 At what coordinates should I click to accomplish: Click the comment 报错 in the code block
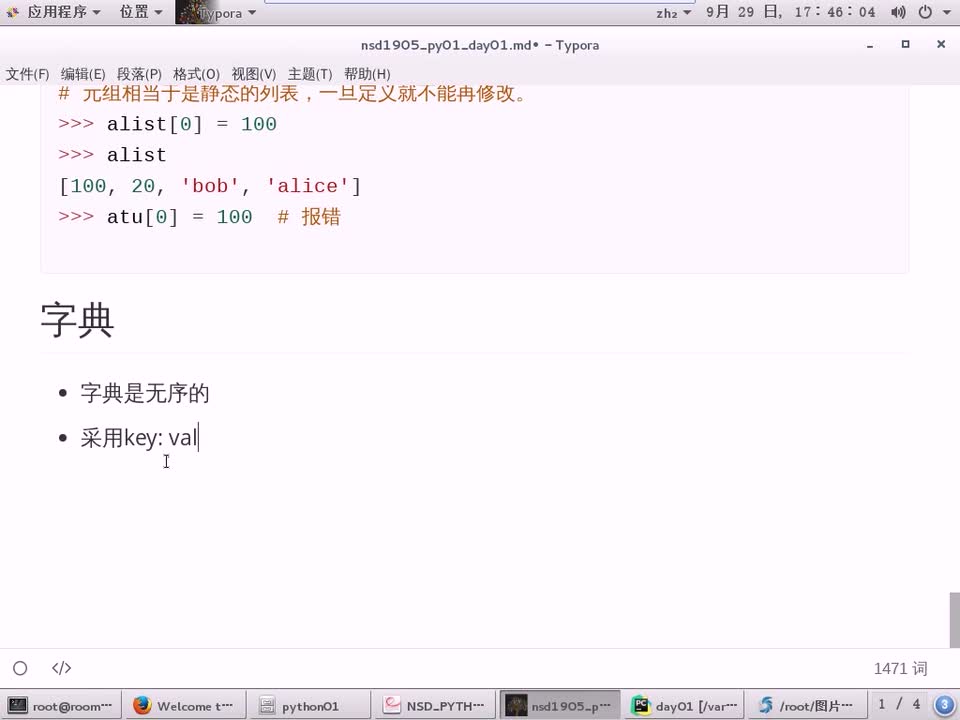pos(309,217)
